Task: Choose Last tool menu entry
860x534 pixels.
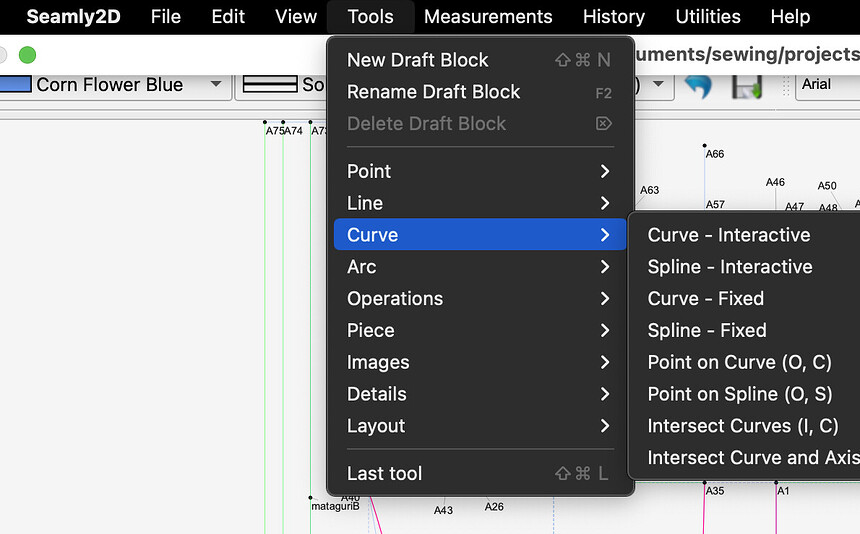Action: (480, 473)
